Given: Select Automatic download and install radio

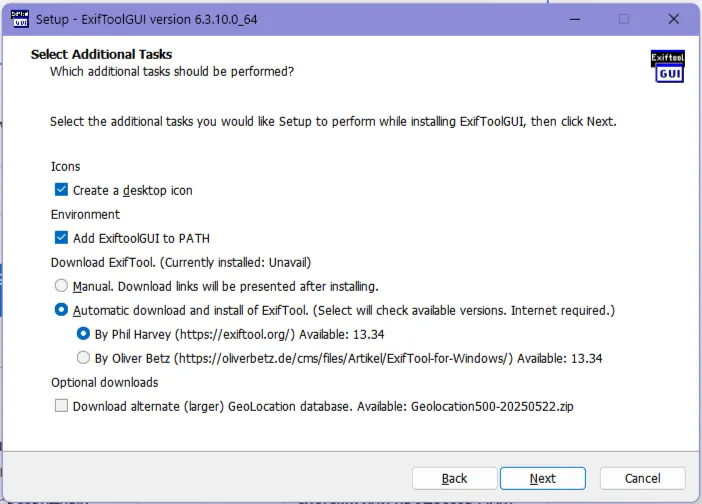Looking at the screenshot, I should point(61,310).
